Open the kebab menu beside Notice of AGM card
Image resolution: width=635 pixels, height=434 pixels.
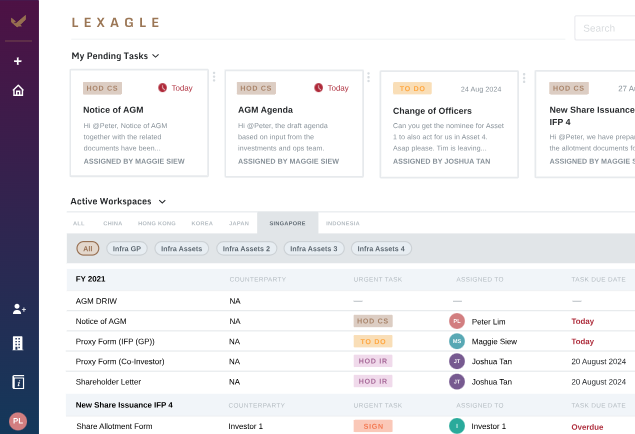[214, 77]
